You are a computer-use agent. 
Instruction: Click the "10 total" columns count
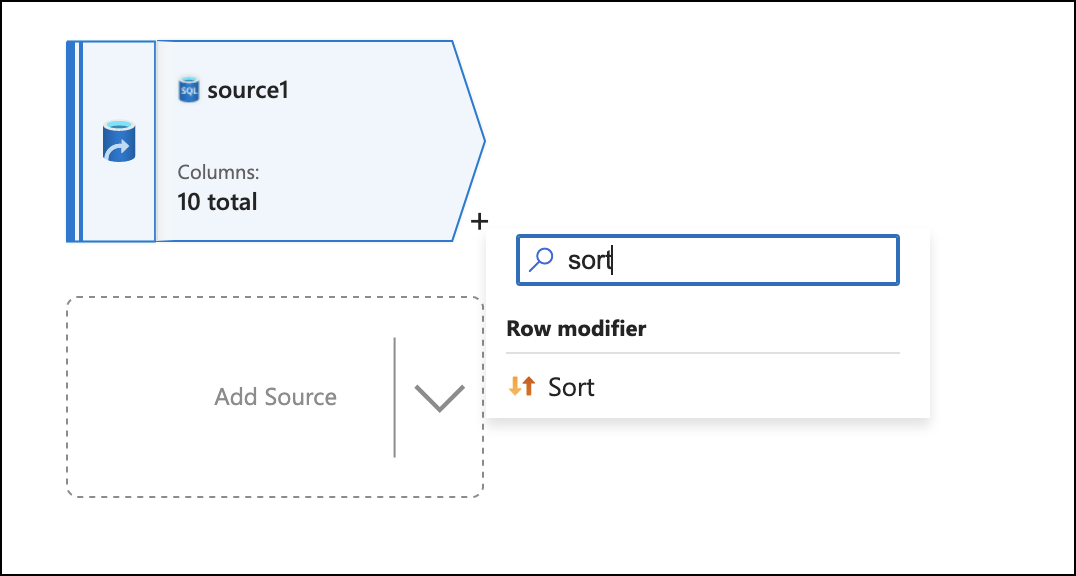point(217,202)
